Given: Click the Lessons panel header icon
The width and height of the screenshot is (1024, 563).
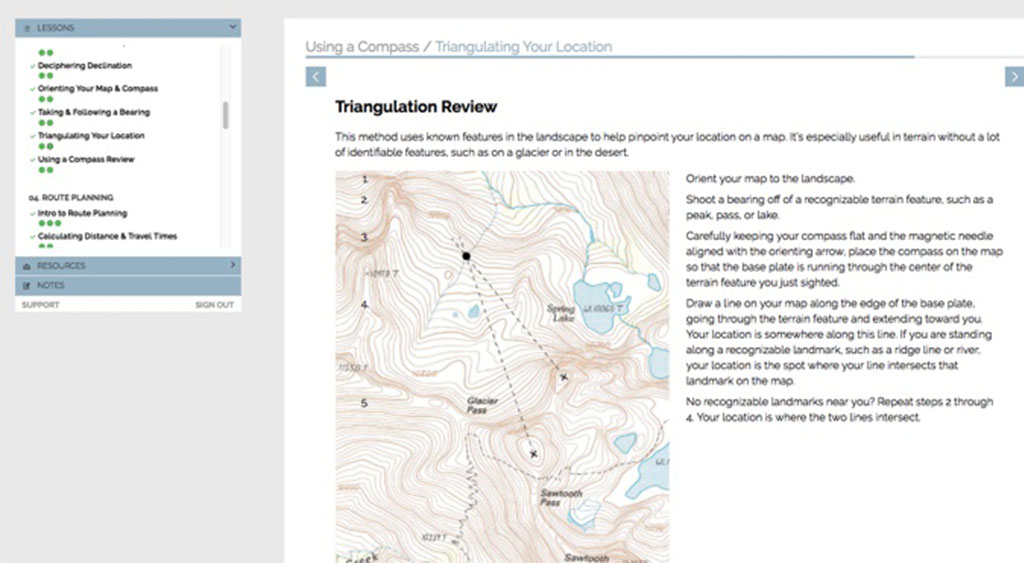Looking at the screenshot, I should click(x=26, y=28).
